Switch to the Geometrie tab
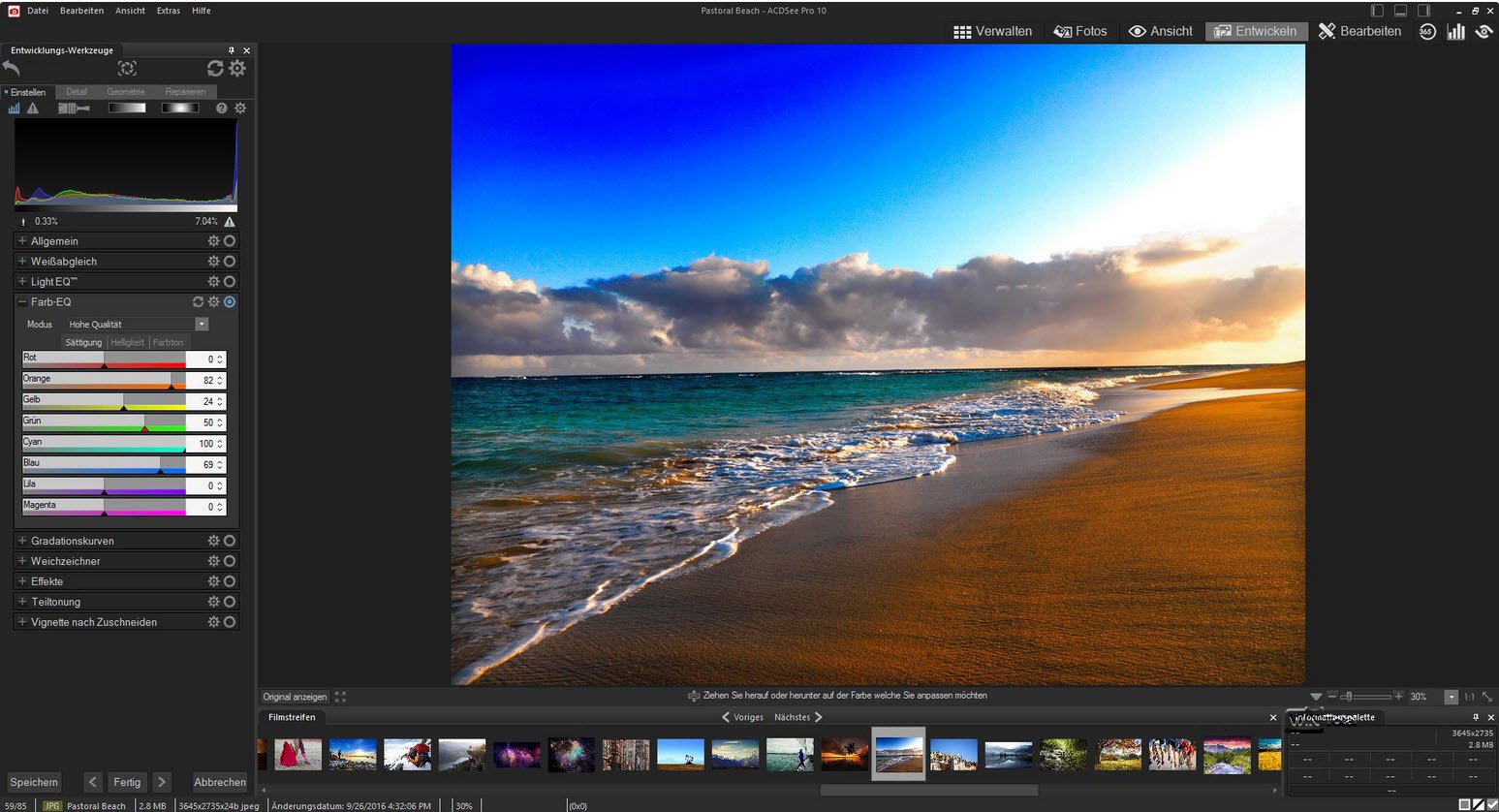The width and height of the screenshot is (1499, 812). pyautogui.click(x=126, y=92)
